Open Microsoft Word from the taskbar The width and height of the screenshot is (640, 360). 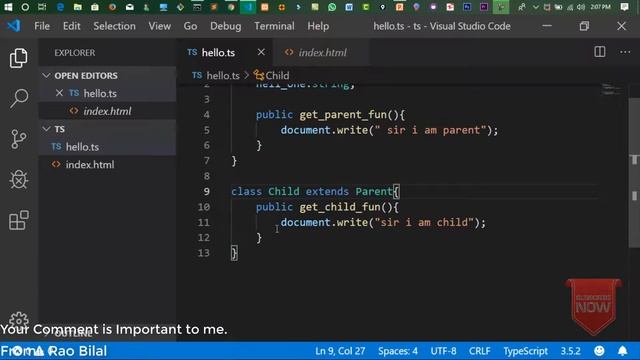click(x=349, y=7)
